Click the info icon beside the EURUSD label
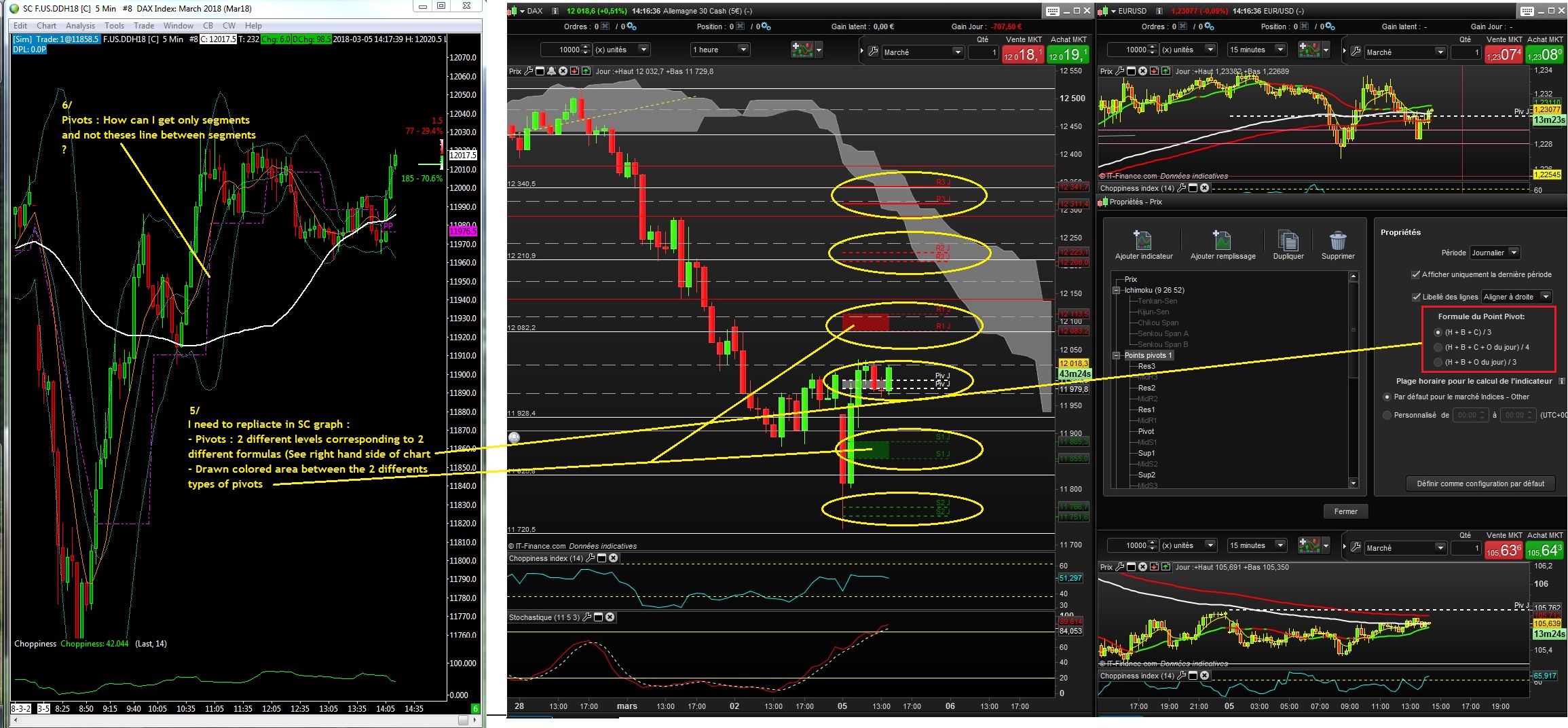1568x728 pixels. coord(1159,11)
